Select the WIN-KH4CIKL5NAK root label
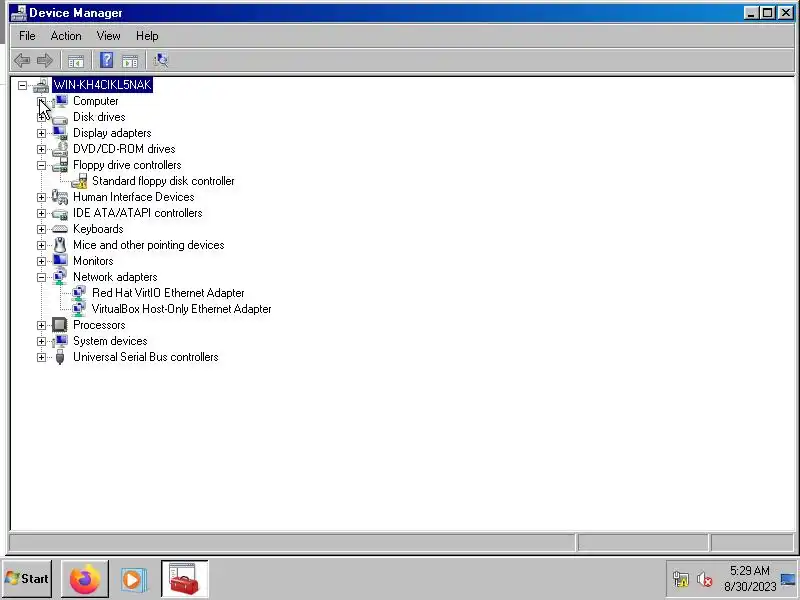Viewport: 800px width, 600px height. [x=103, y=85]
